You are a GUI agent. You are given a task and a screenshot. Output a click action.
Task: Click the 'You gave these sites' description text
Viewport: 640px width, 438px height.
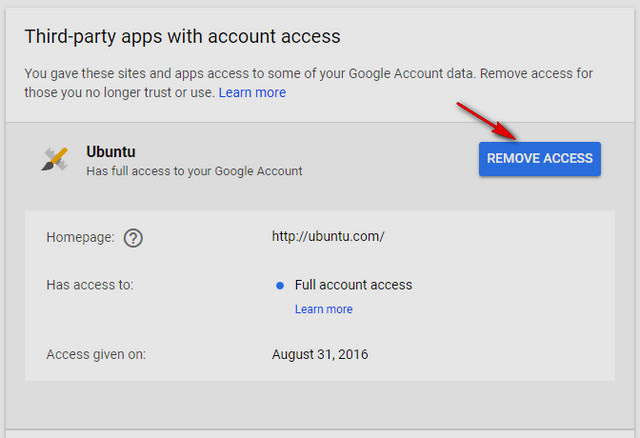309,73
